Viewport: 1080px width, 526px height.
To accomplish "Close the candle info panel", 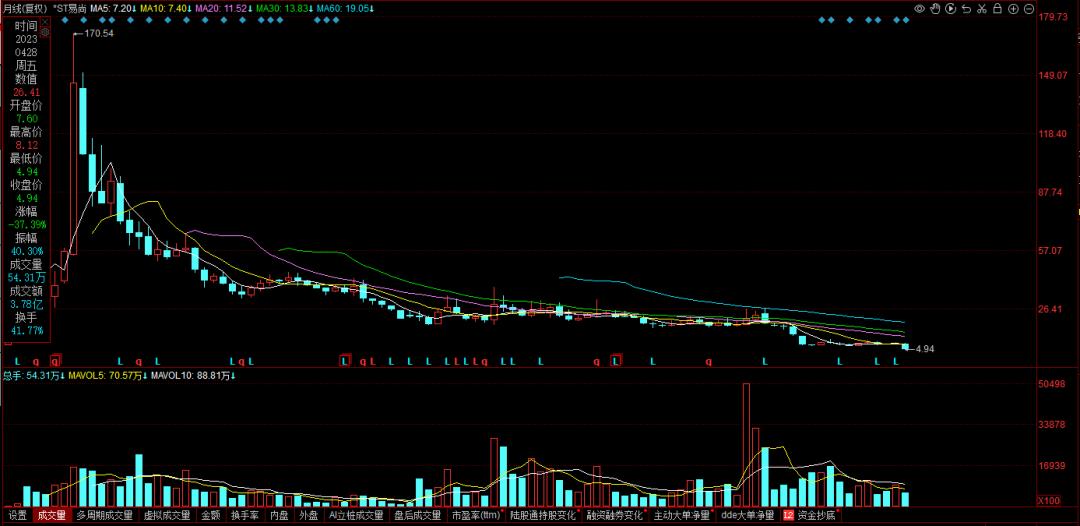I will coord(45,23).
